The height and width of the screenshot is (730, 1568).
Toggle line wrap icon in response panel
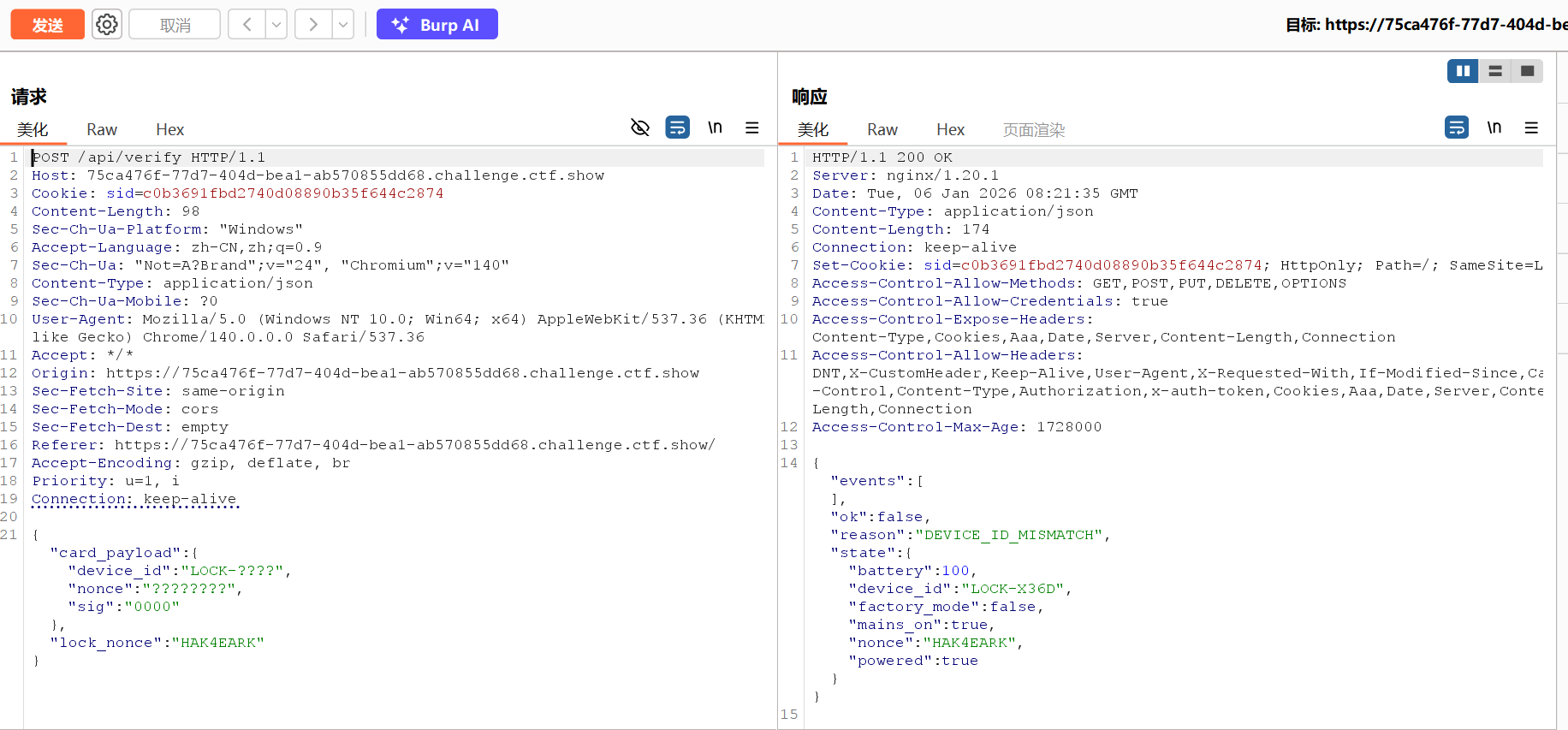[1456, 128]
